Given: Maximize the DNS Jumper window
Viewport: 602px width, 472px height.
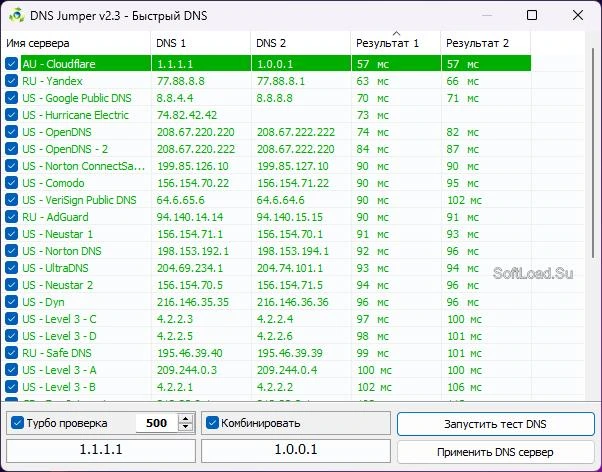Looking at the screenshot, I should coord(532,15).
